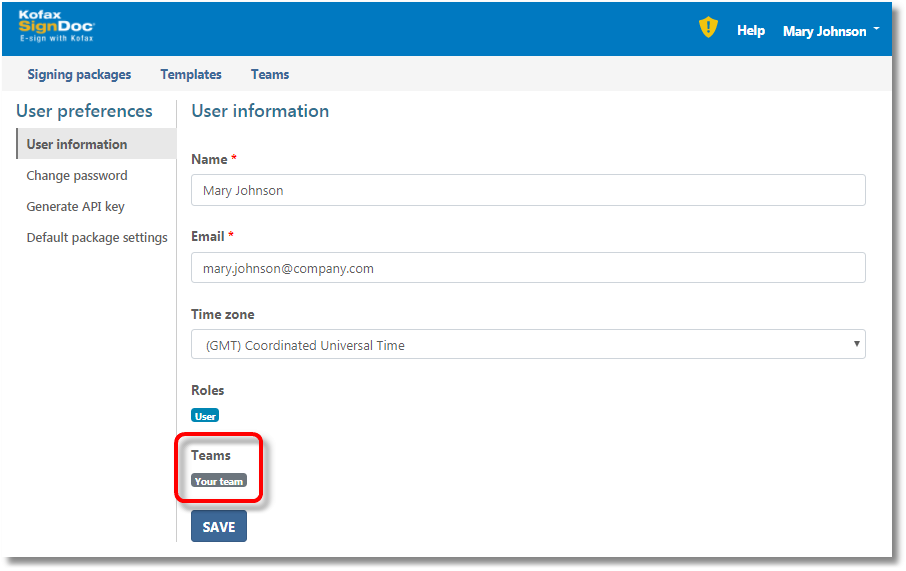Click the Email input field
Viewport: 906px width, 571px height.
click(527, 268)
